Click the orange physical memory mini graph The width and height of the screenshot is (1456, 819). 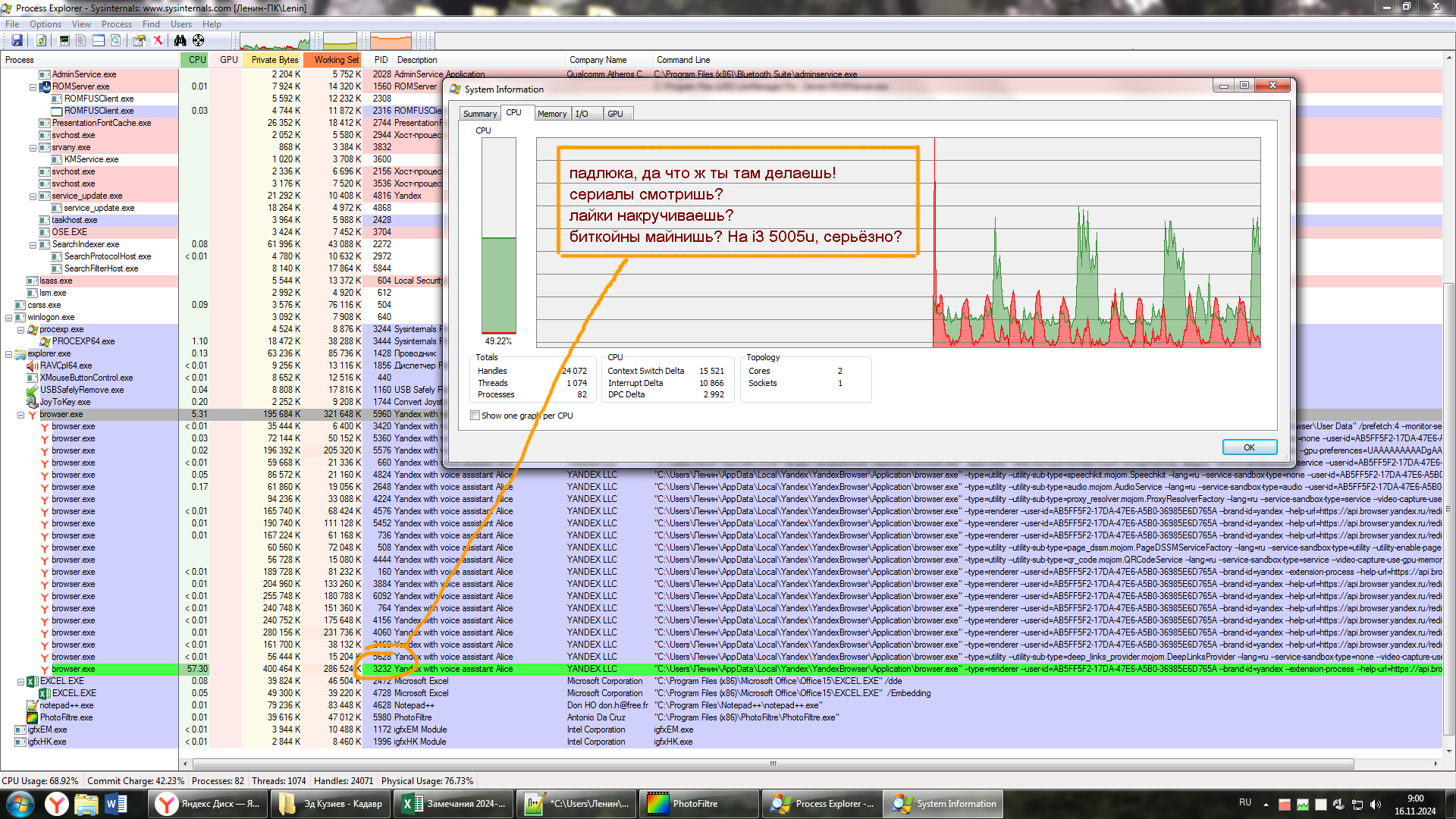(391, 41)
